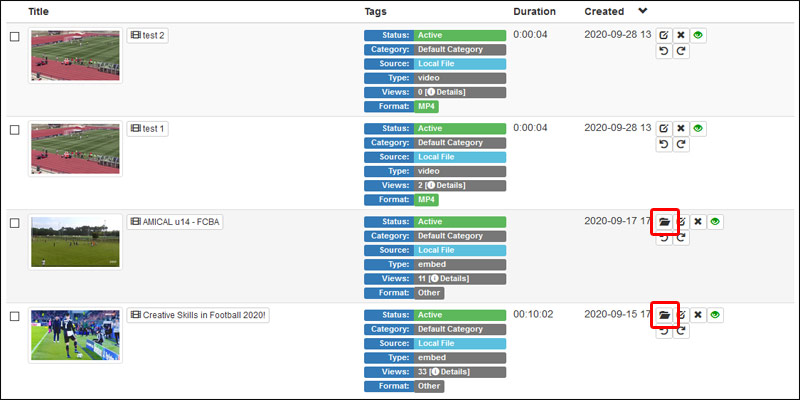Delete the test 1 video
800x400 pixels.
coord(681,129)
